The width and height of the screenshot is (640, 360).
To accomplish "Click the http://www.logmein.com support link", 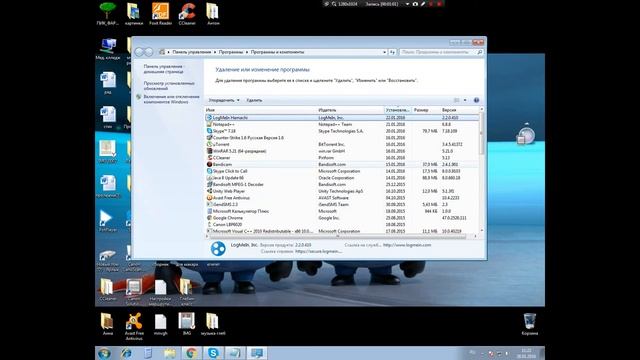I will pos(407,245).
